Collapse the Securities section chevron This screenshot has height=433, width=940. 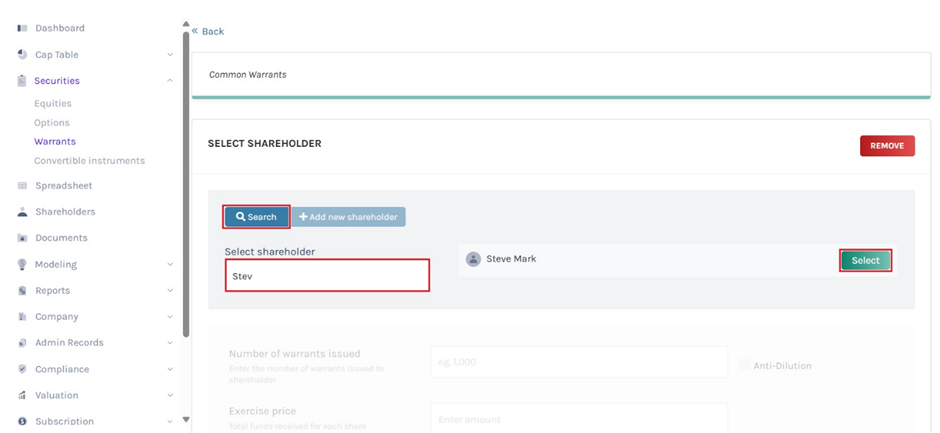click(170, 81)
